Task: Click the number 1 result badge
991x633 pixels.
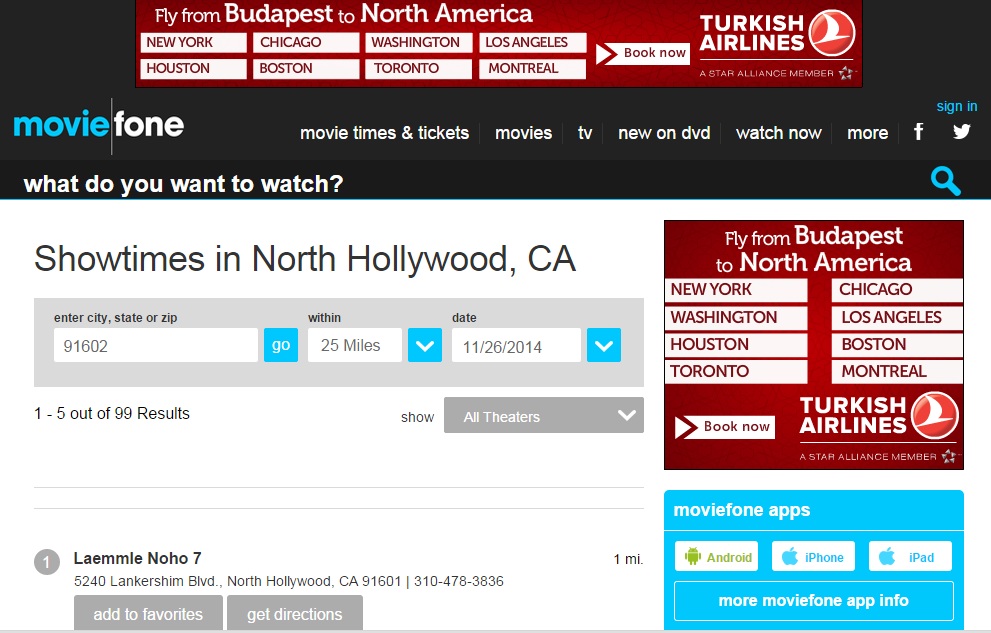Action: coord(47,562)
